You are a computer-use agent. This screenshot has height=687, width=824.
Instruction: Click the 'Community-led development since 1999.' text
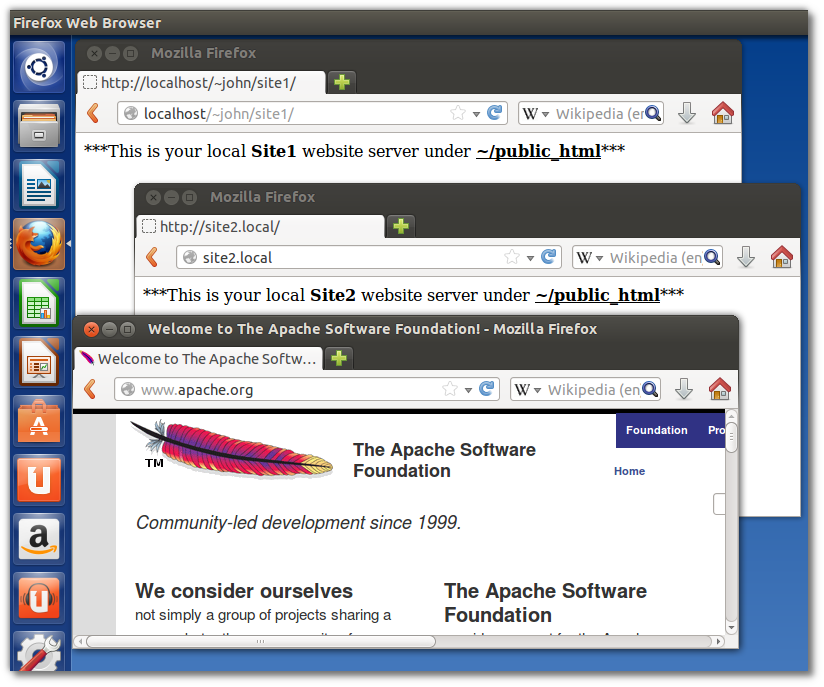(298, 522)
